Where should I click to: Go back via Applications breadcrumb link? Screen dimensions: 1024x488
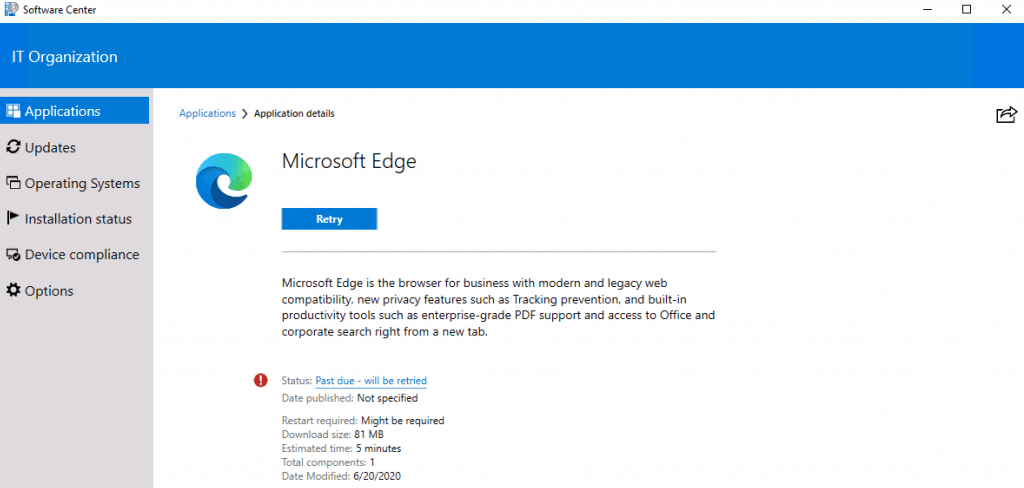207,113
